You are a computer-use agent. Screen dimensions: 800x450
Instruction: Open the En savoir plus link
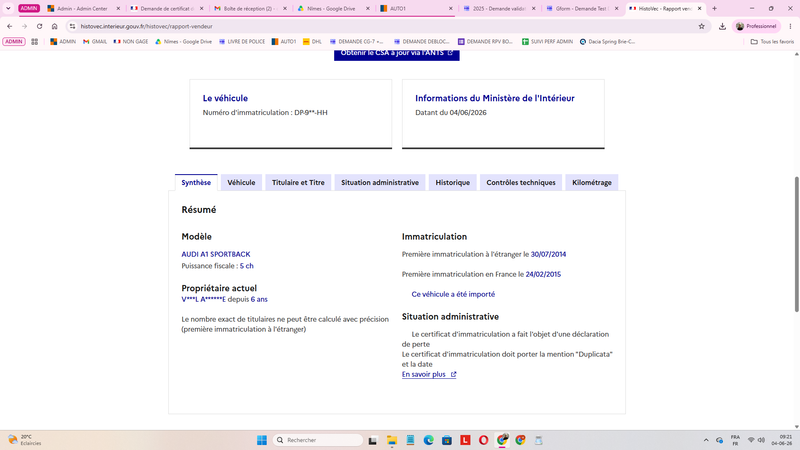pos(429,374)
